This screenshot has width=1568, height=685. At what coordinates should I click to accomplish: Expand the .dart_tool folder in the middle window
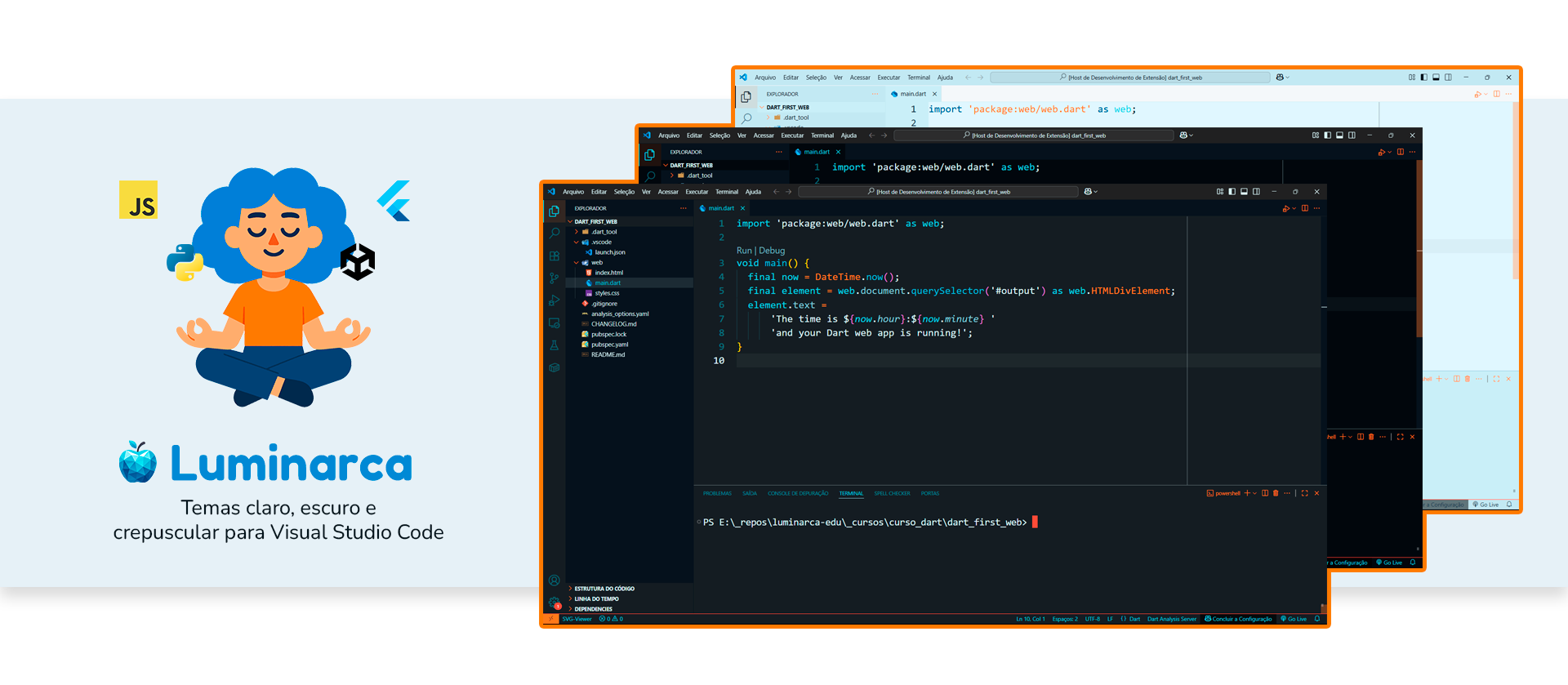click(x=726, y=176)
